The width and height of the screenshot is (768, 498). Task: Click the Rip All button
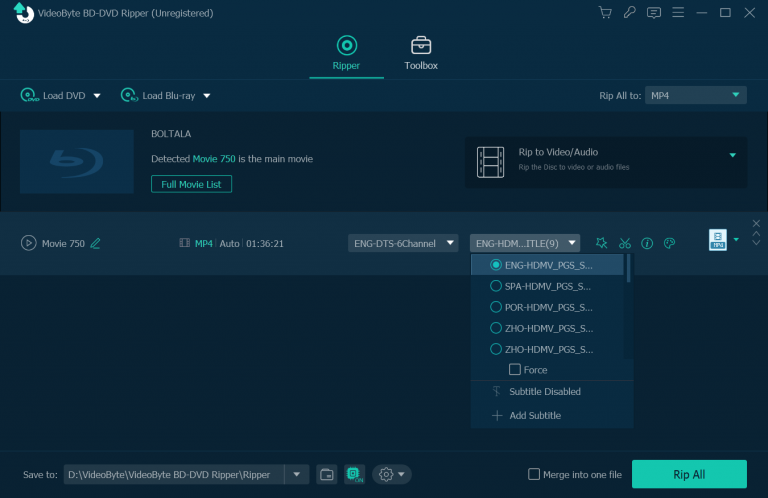click(689, 474)
